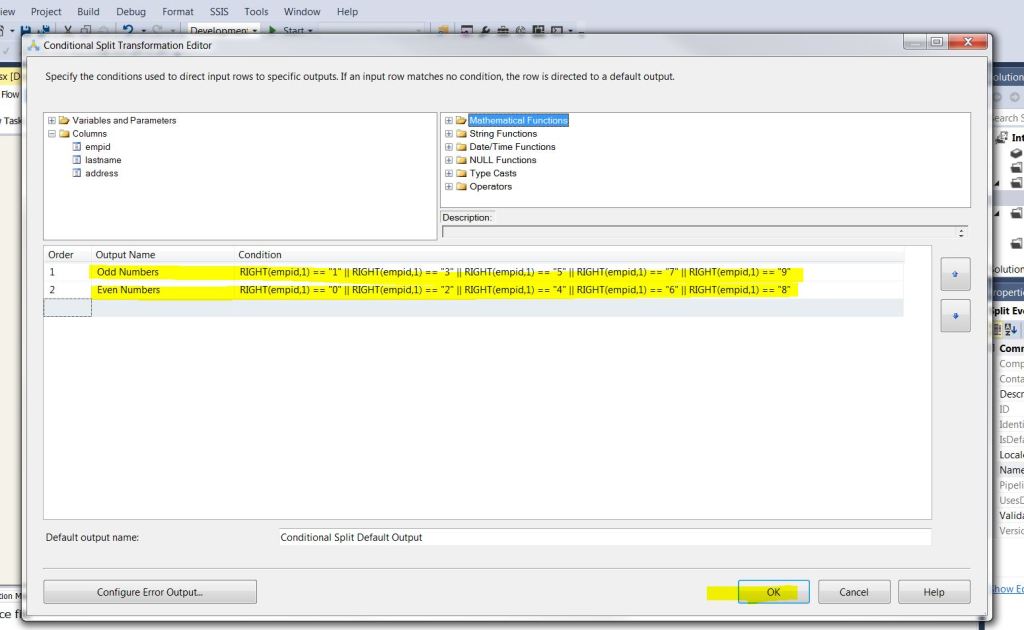The image size is (1024, 630).
Task: Click the project node icon in Solution Explorer
Action: (x=1001, y=138)
